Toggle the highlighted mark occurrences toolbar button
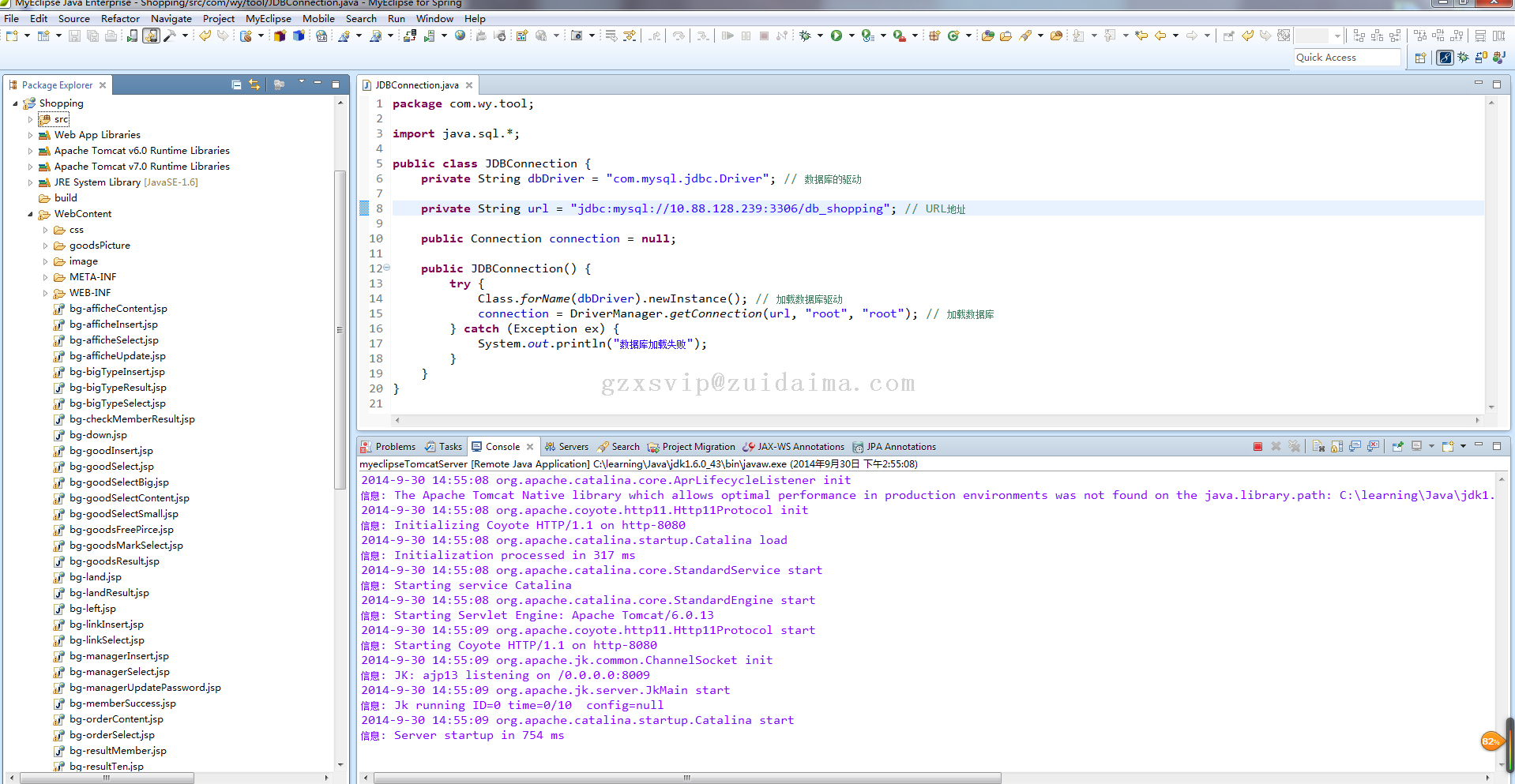The width and height of the screenshot is (1515, 784). coord(151,36)
